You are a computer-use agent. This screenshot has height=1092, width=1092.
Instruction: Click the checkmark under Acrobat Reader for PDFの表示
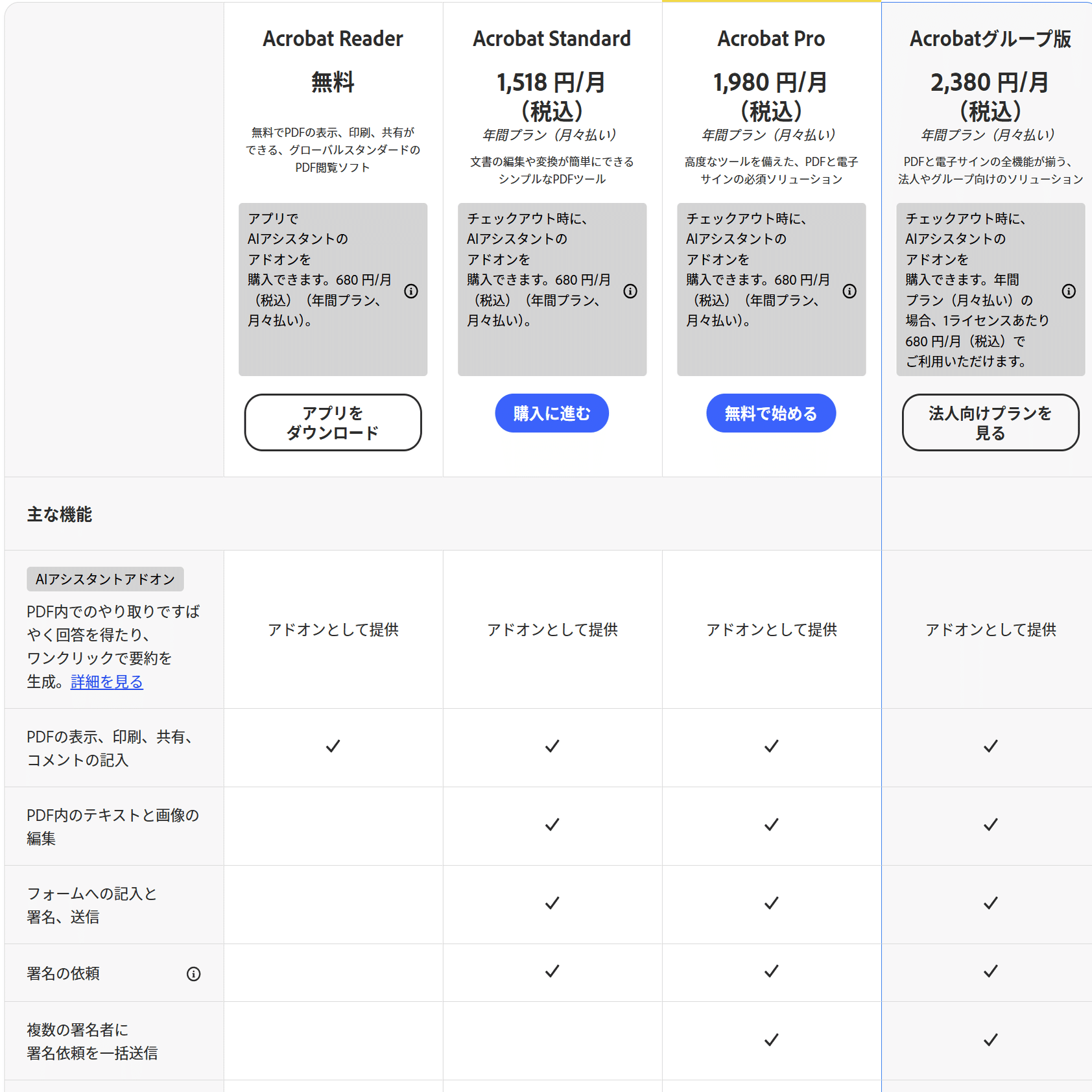pos(333,746)
